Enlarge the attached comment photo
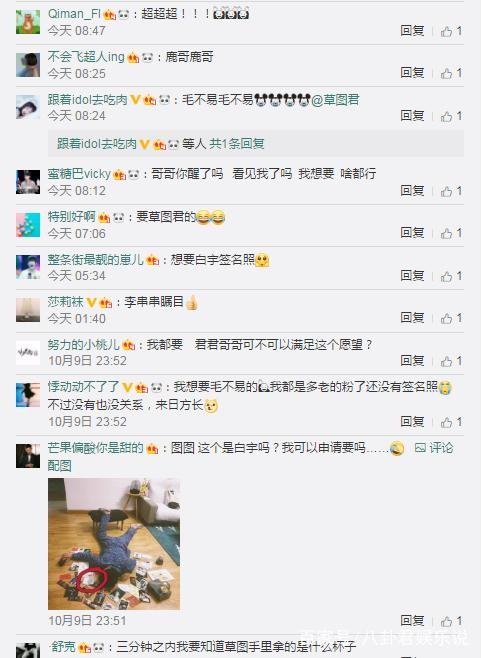This screenshot has height=658, width=481. tap(114, 544)
